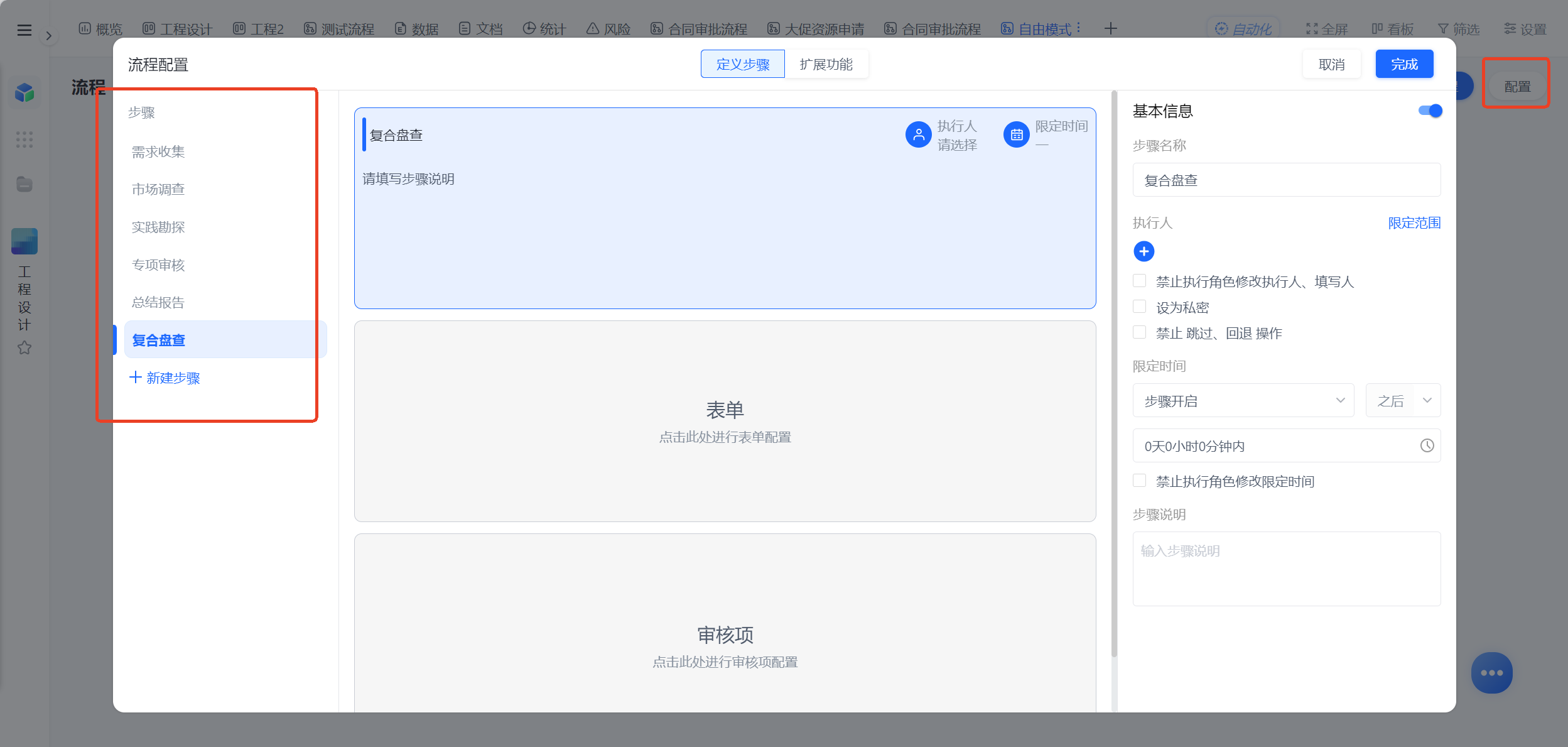This screenshot has height=747, width=1568.
Task: Open the 步骤开启 dropdown
Action: 1243,401
